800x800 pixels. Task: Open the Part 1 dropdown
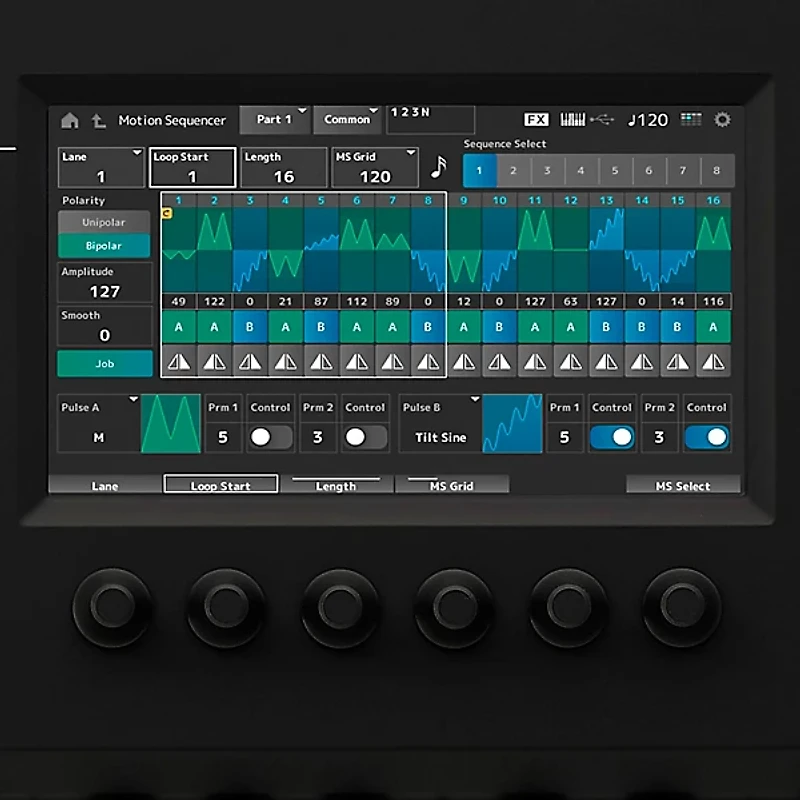click(x=275, y=118)
